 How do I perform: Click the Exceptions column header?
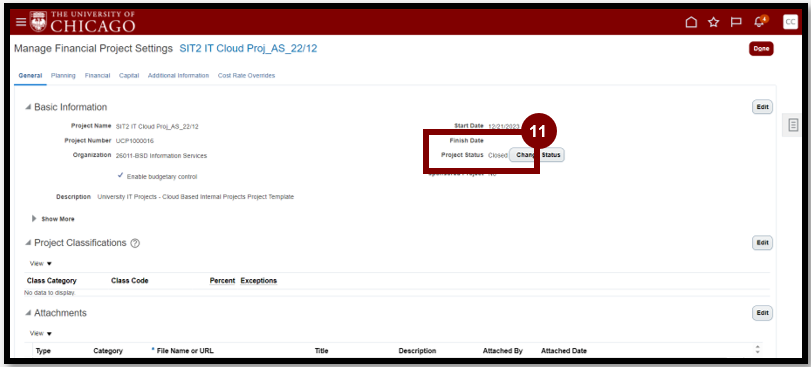click(x=259, y=281)
